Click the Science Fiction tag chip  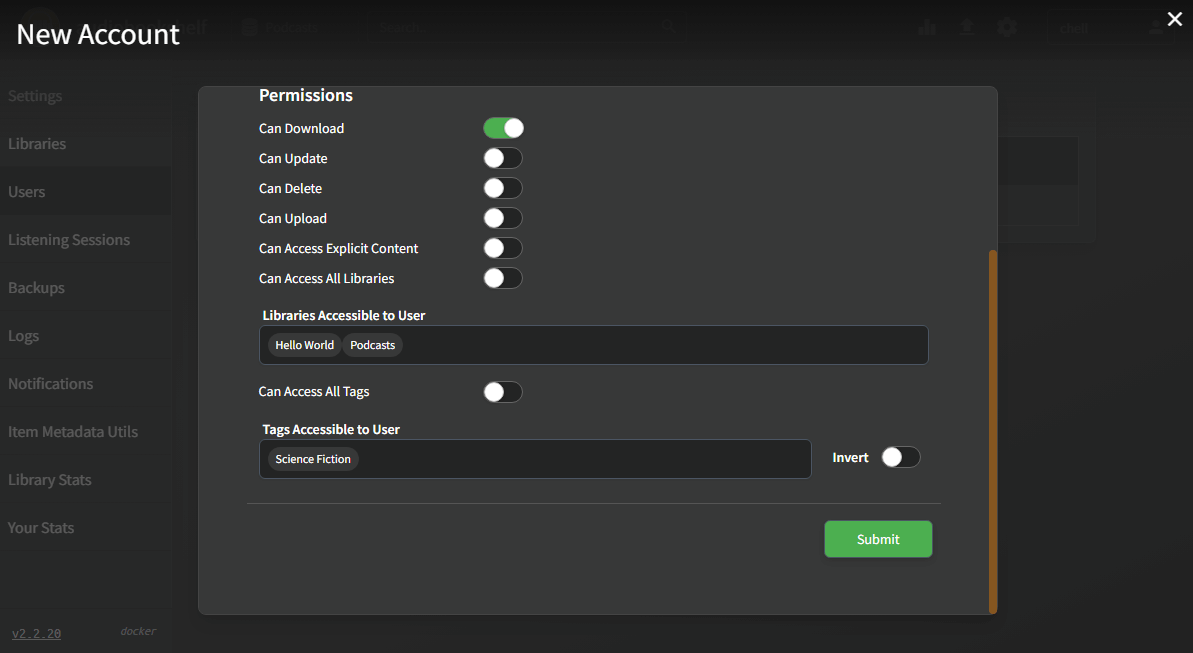313,459
